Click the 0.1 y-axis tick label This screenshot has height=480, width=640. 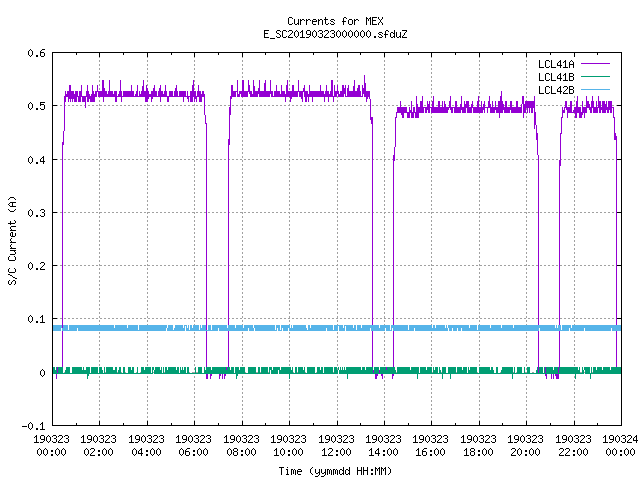coord(36,319)
